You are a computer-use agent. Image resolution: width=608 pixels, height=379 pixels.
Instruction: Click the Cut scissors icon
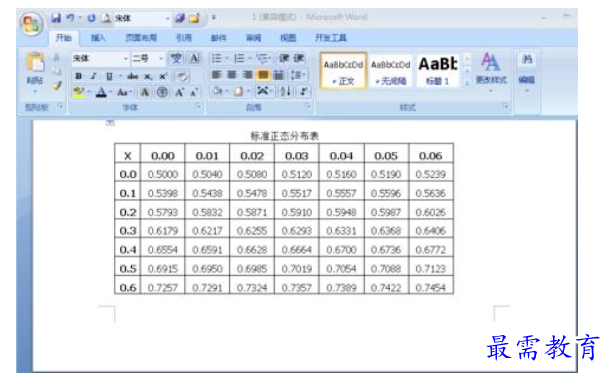tap(57, 58)
